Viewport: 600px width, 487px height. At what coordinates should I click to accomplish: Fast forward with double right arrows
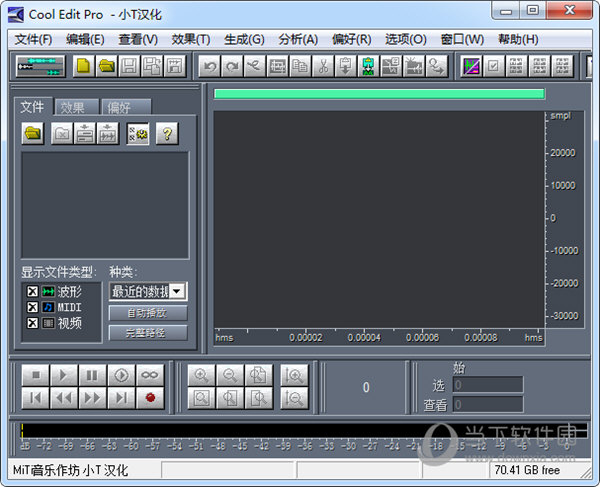[92, 398]
